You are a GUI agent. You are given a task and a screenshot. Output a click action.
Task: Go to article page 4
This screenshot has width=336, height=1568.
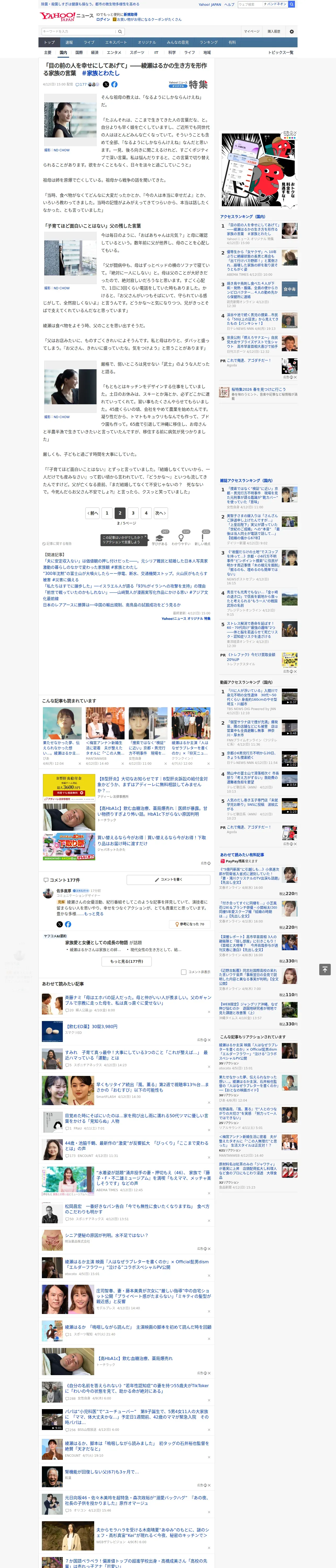[x=146, y=513]
